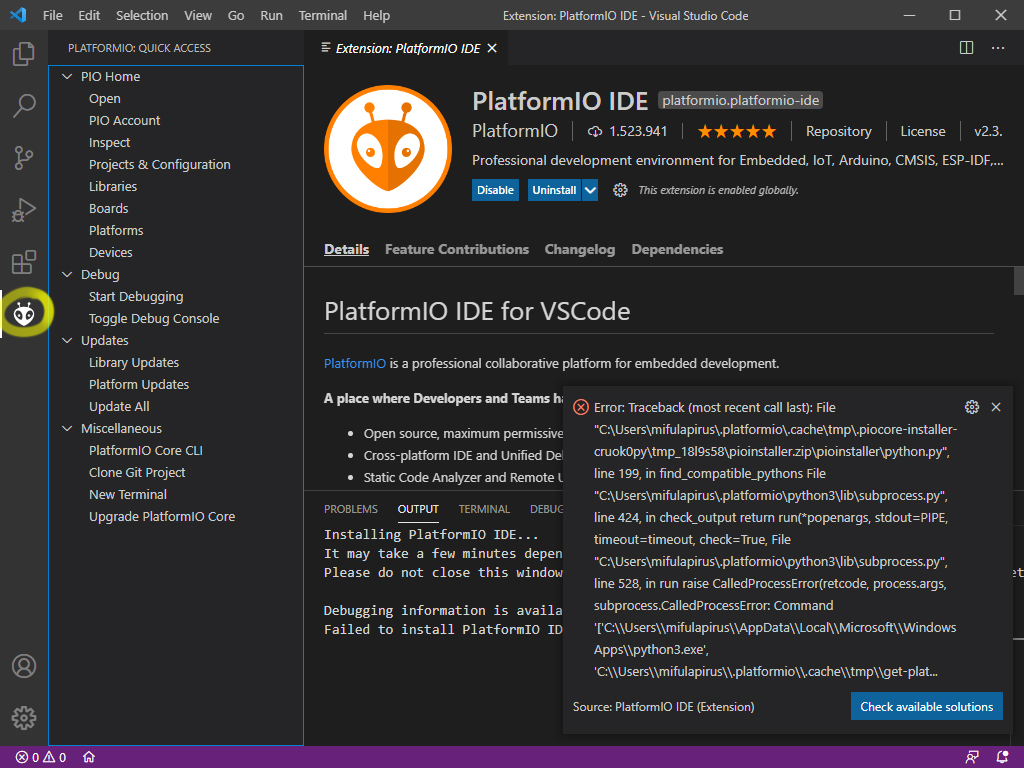This screenshot has height=768, width=1024.
Task: Collapse the PIO Home tree section
Action: click(x=67, y=76)
